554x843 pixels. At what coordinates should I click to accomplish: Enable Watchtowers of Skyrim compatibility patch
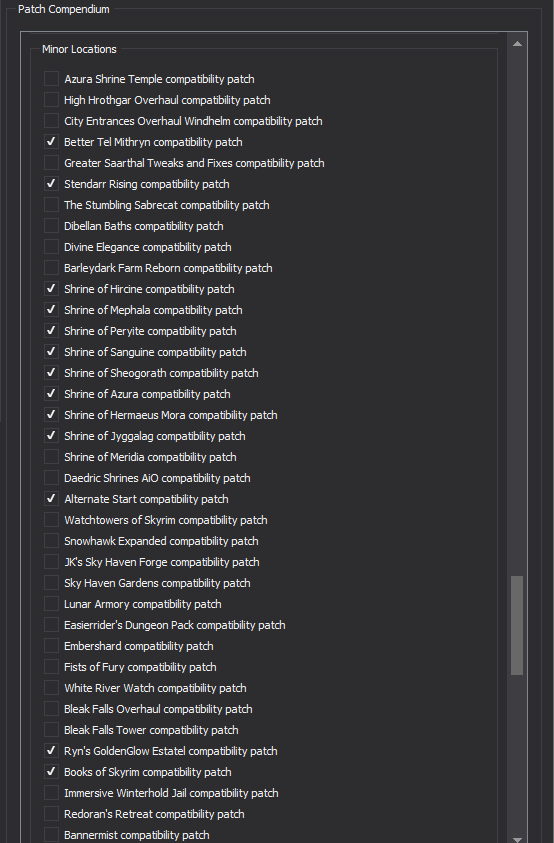click(51, 519)
